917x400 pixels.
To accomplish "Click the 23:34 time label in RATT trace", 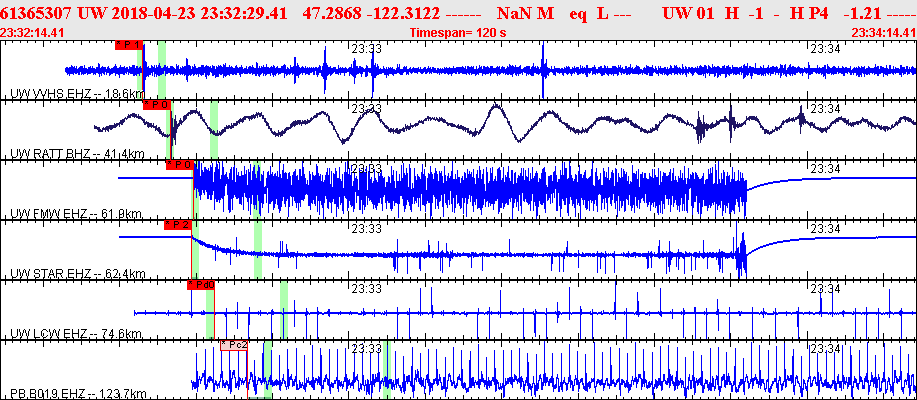I will click(825, 109).
